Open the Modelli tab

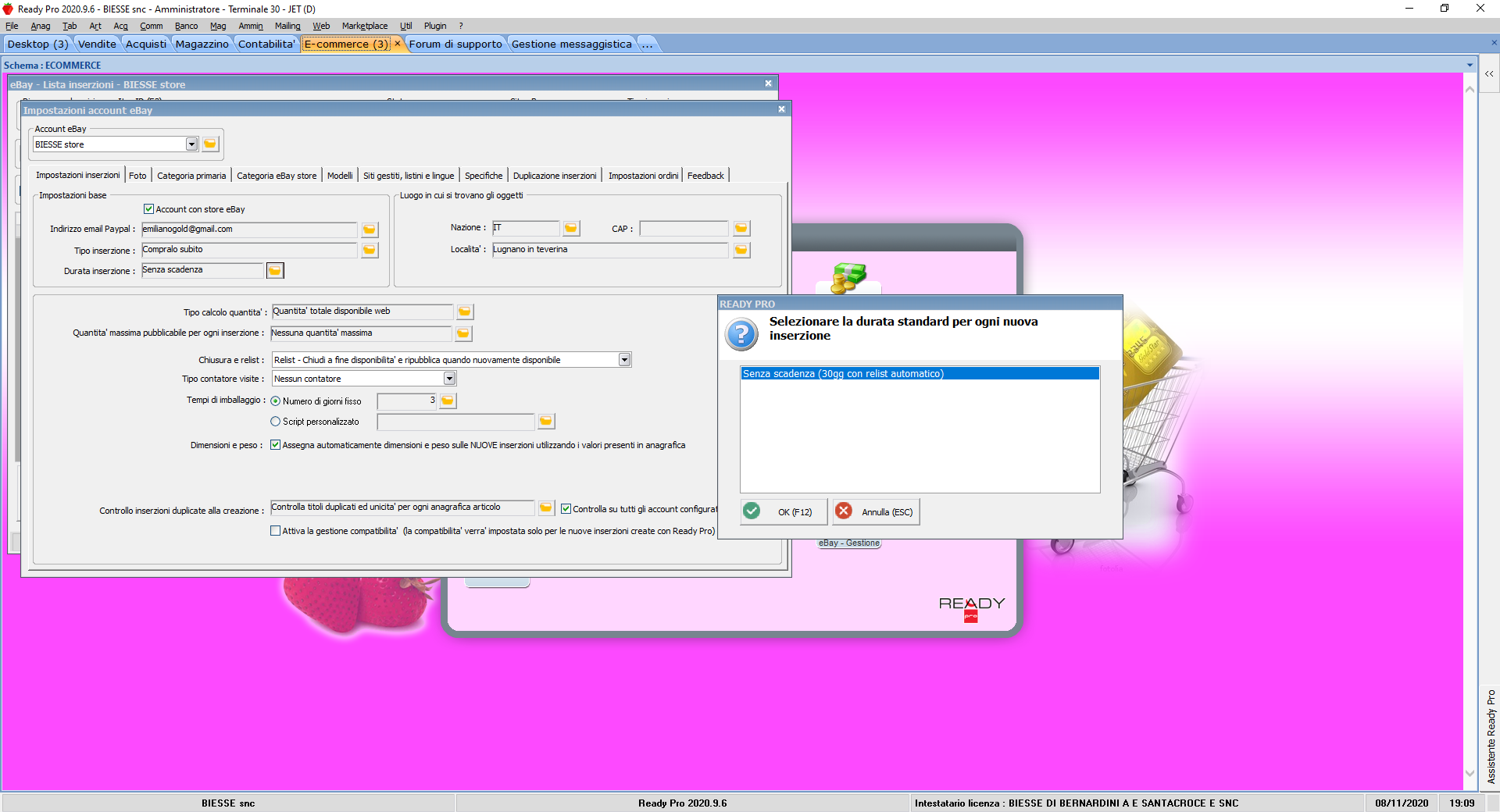340,176
